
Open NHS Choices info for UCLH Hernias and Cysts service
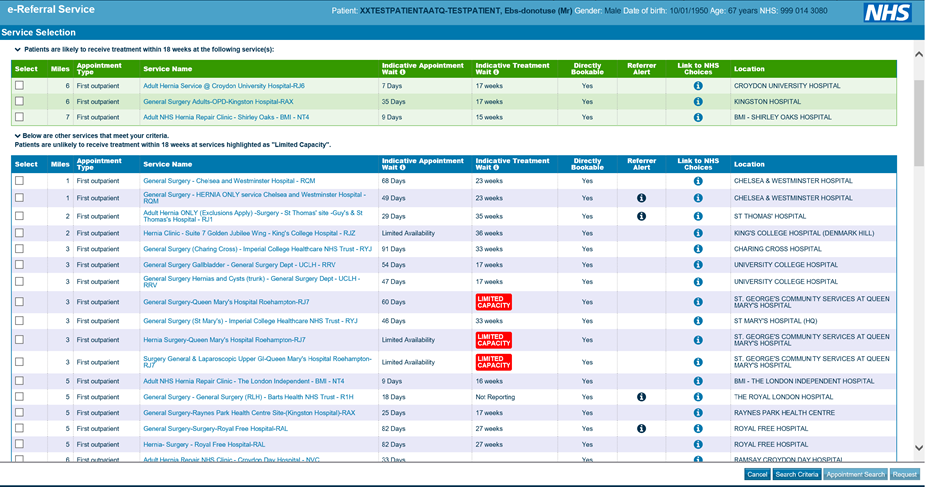(698, 282)
